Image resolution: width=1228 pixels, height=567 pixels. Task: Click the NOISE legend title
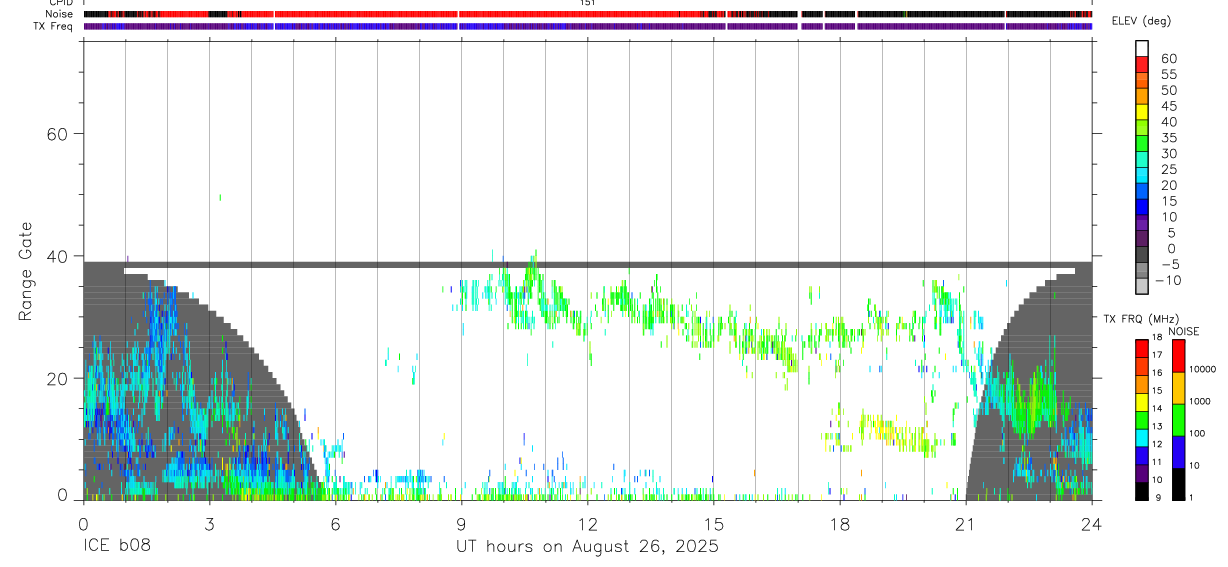coord(1183,331)
